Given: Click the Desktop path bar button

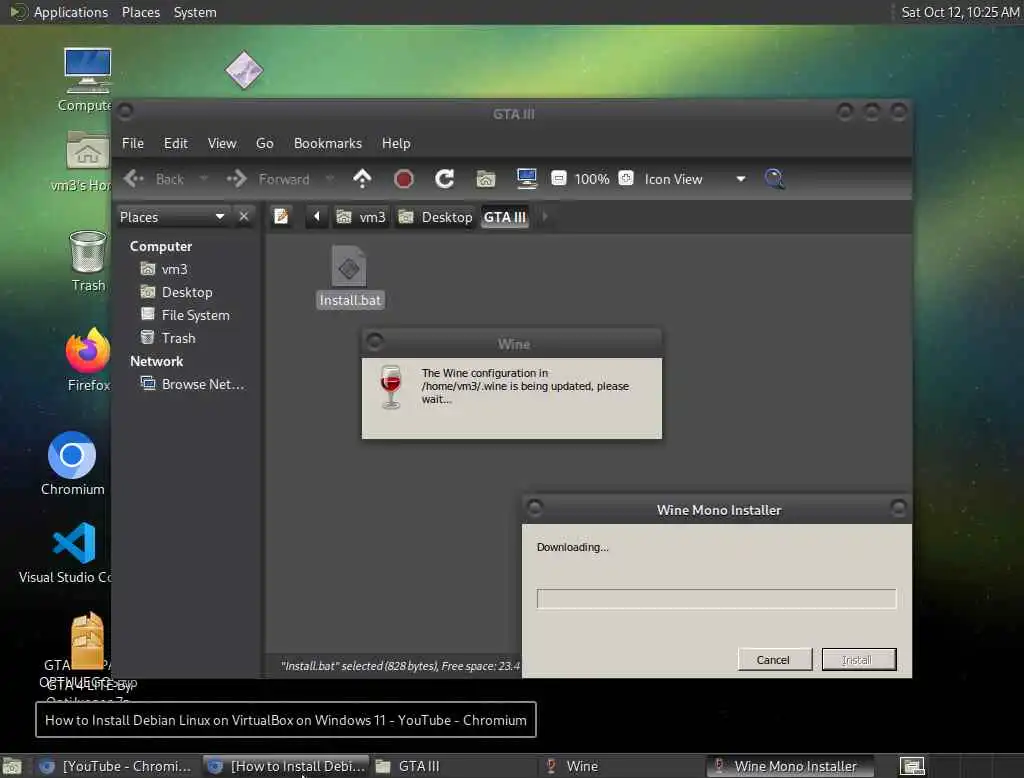Looking at the screenshot, I should click(435, 217).
